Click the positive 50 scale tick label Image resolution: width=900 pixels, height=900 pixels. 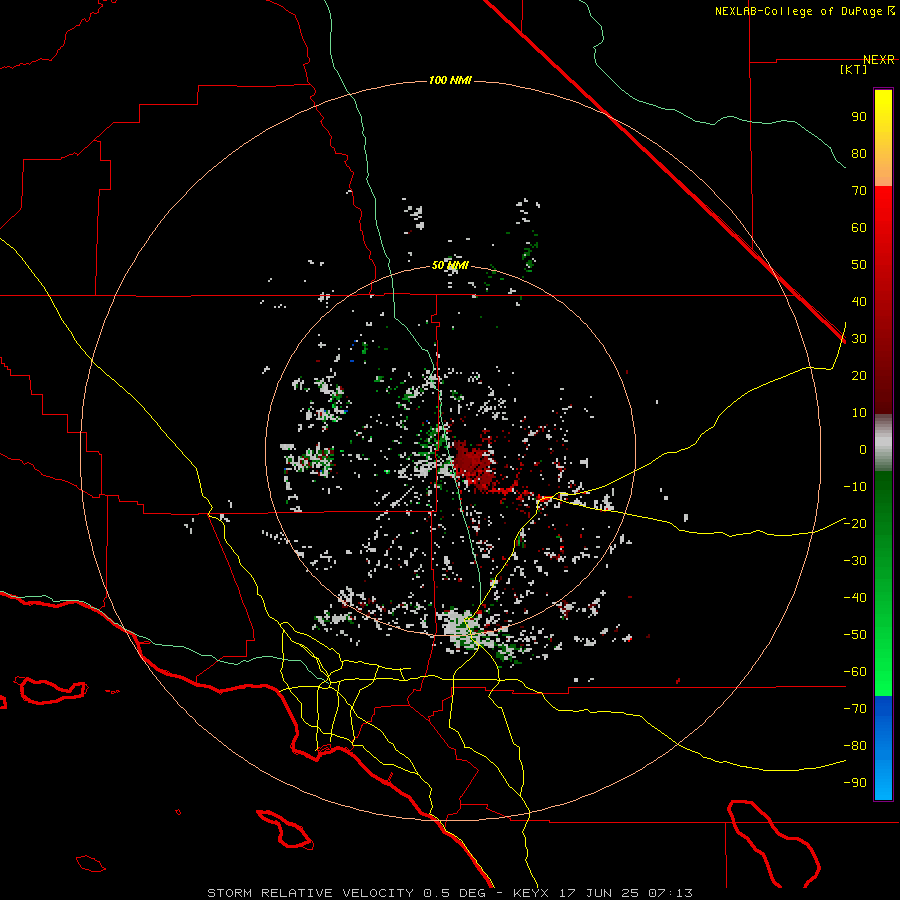[859, 265]
